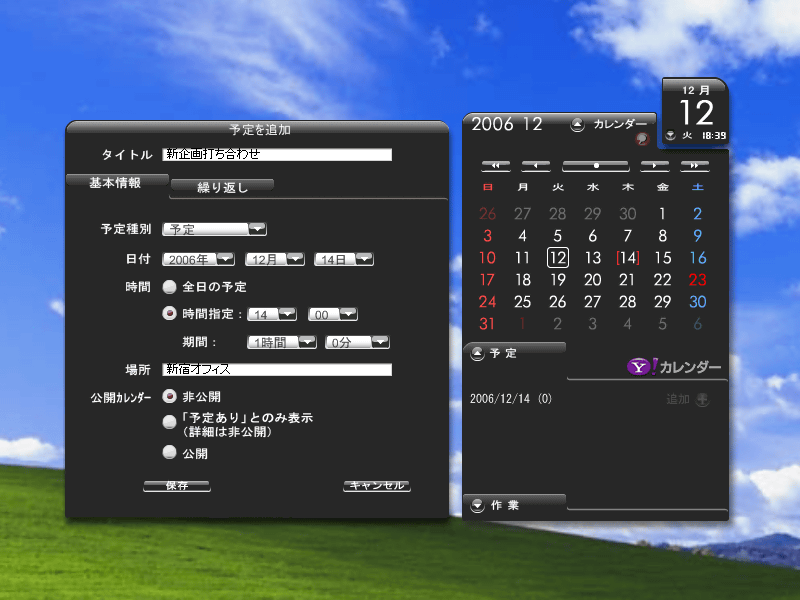Collapse the 予定 section arrow
Viewport: 800px width, 600px height.
pos(477,353)
